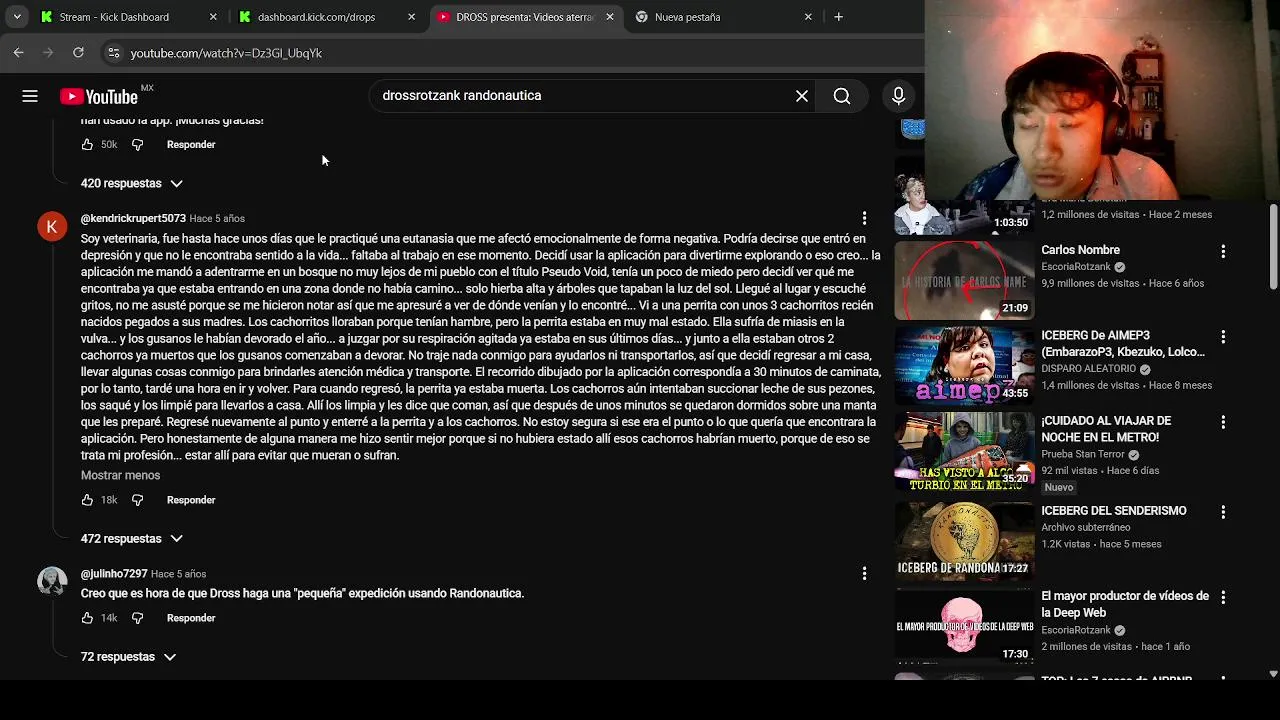Open El mayor productor de Deep Web title
This screenshot has width=1280, height=720.
[x=1125, y=604]
